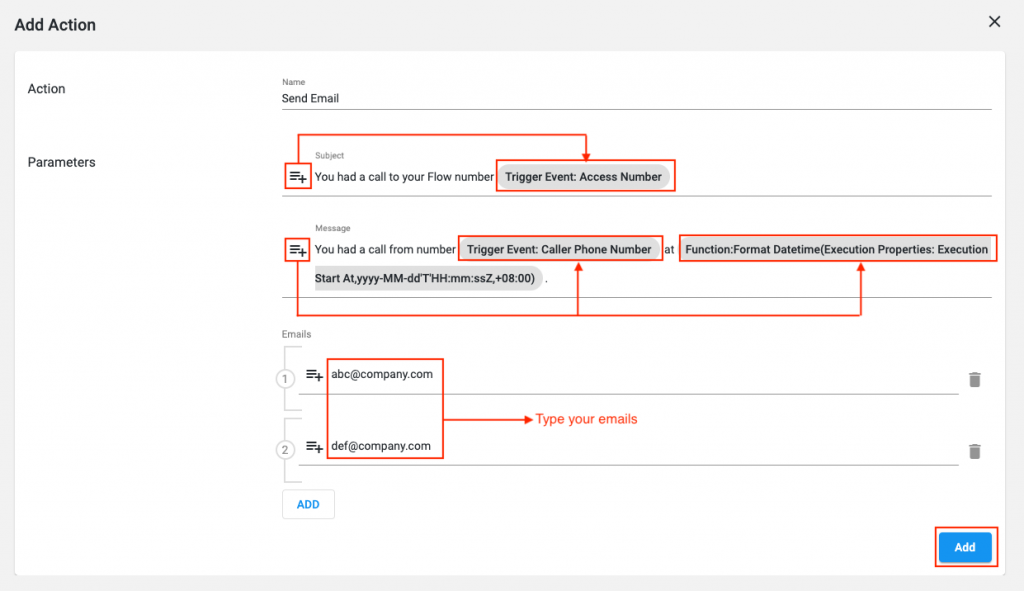Close the Add Action dialog
Image resolution: width=1024 pixels, height=591 pixels.
pyautogui.click(x=994, y=22)
